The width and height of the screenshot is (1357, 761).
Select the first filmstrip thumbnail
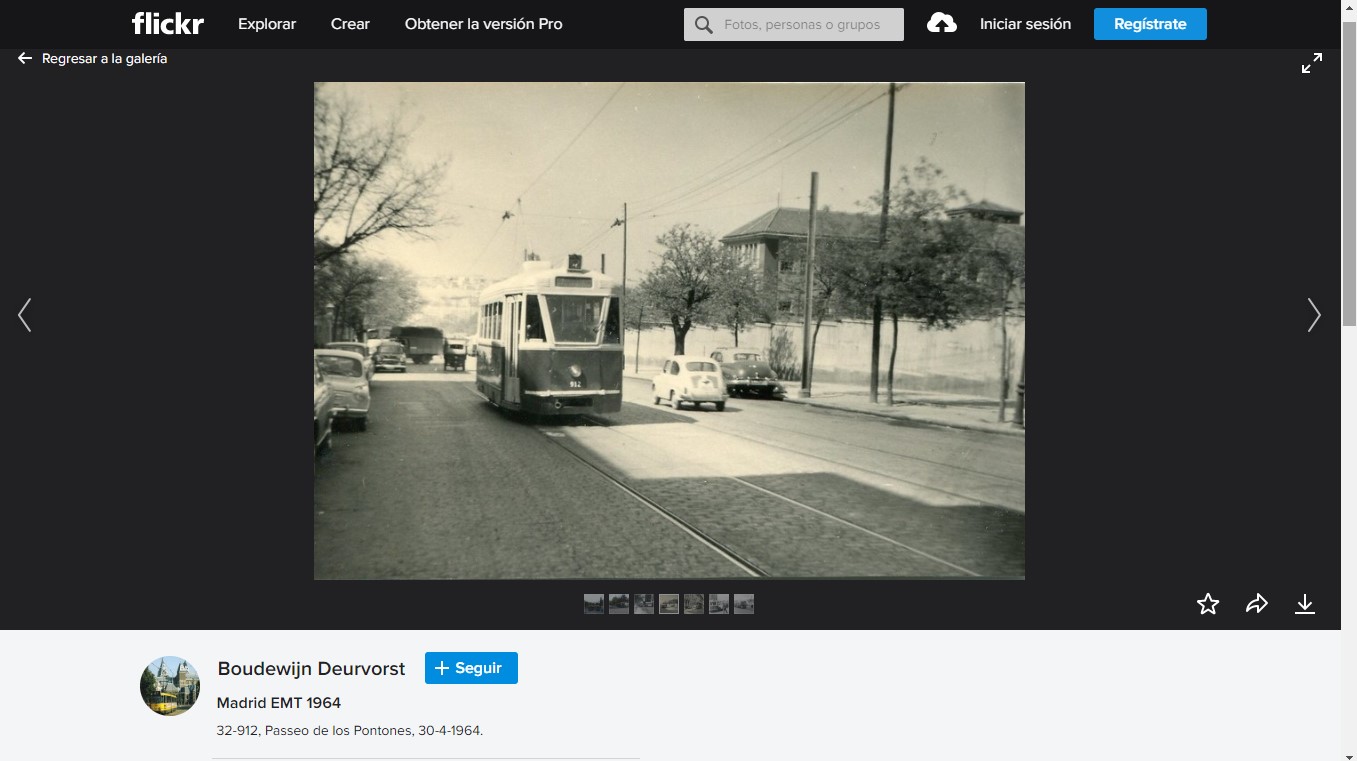[594, 604]
